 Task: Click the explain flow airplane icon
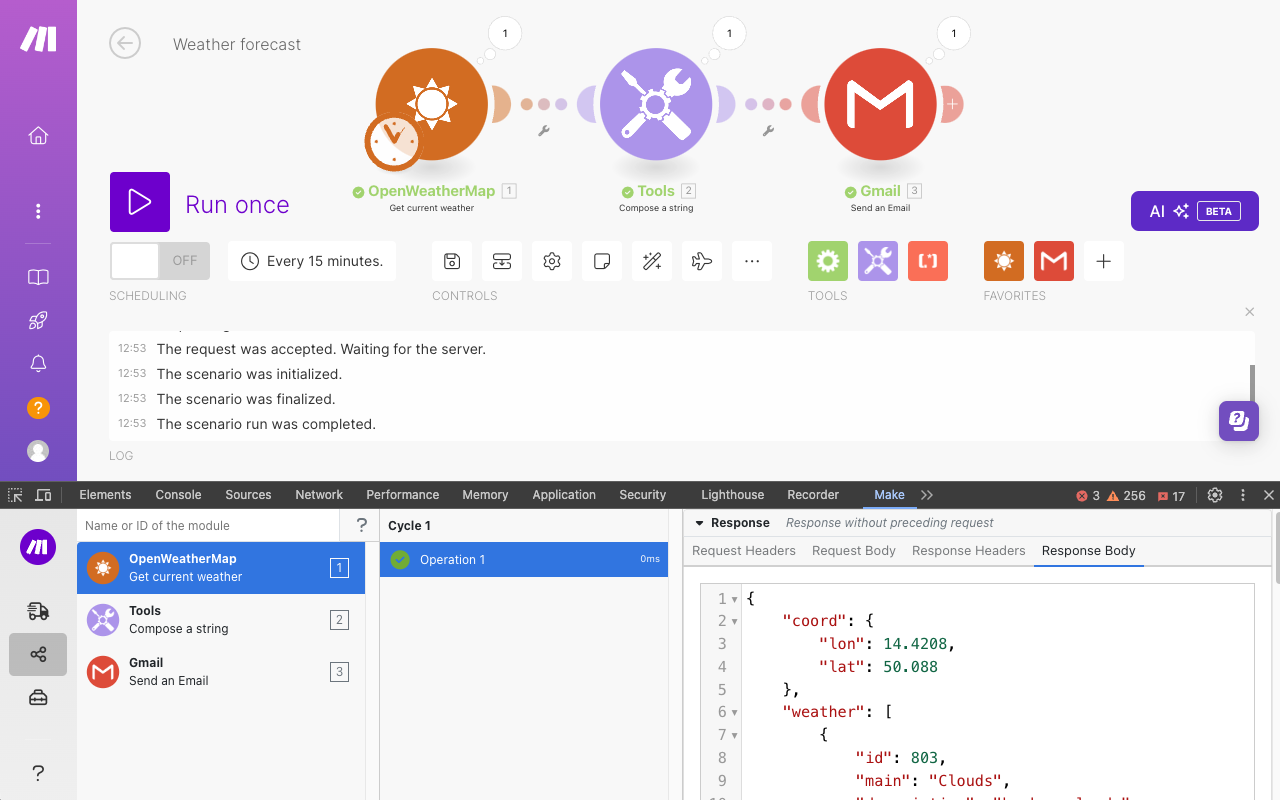[702, 261]
